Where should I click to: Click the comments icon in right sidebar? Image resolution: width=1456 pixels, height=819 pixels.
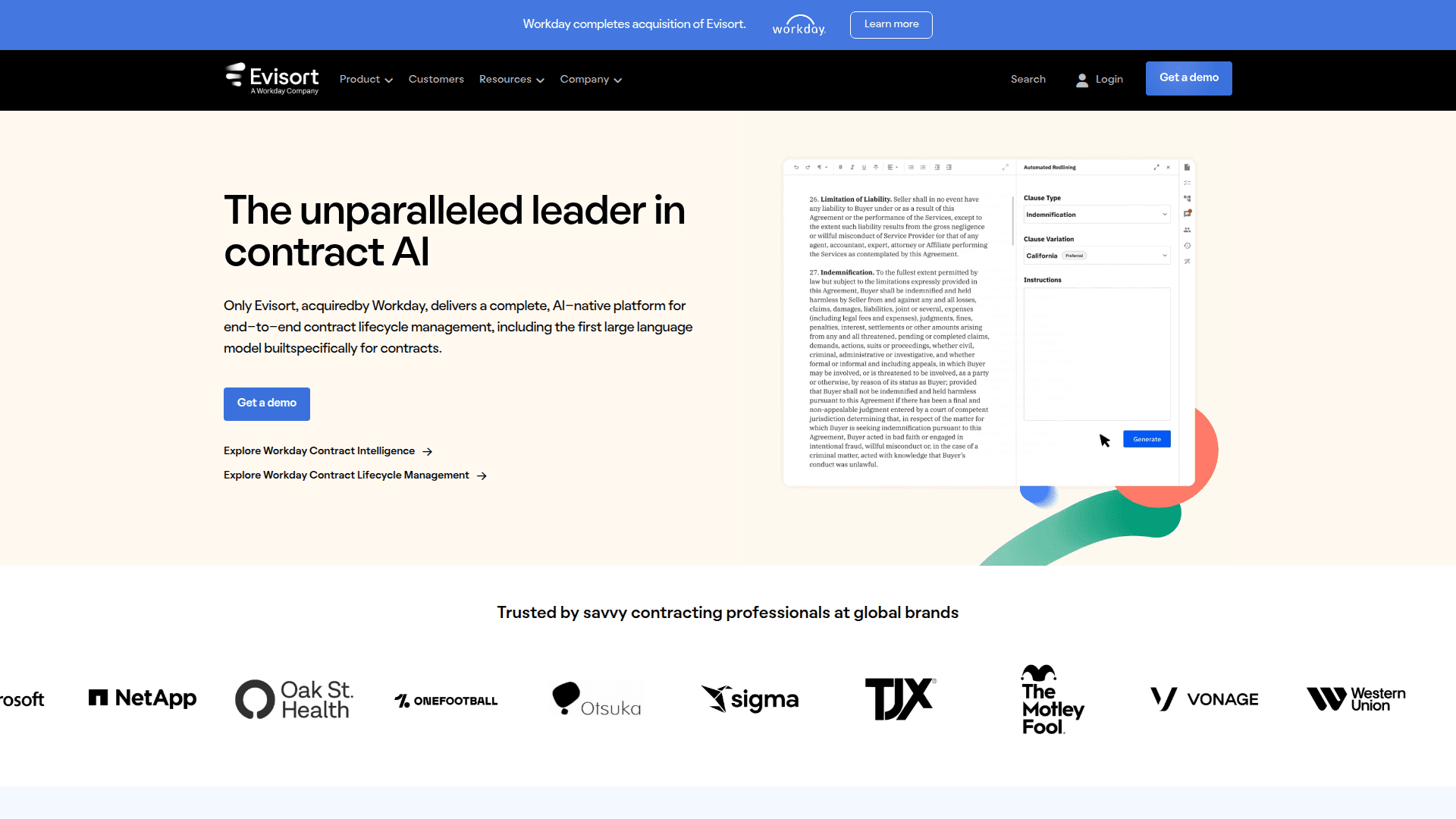tap(1188, 214)
